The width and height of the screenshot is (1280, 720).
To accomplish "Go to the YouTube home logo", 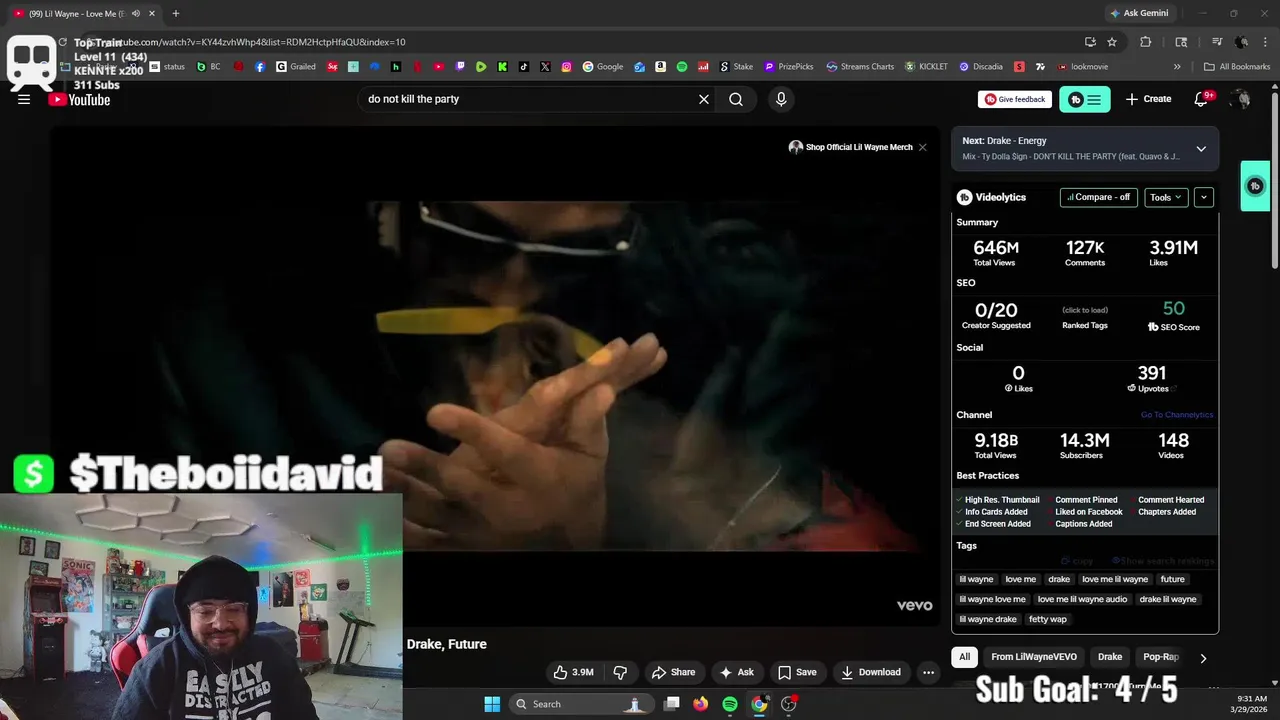I will (79, 99).
